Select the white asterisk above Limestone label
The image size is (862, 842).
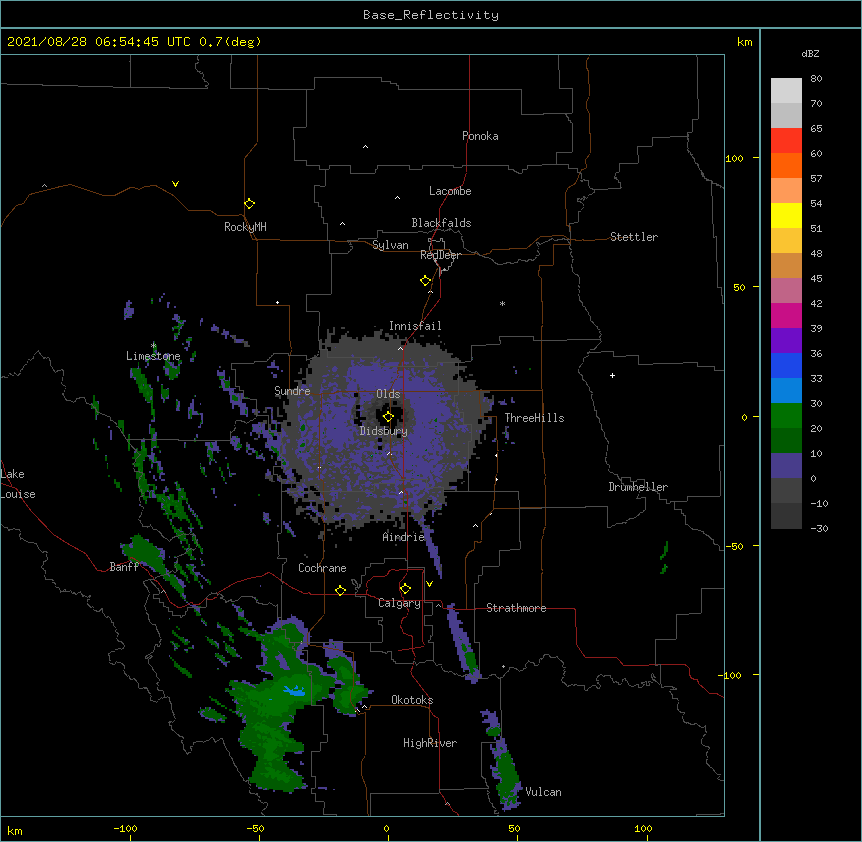click(x=153, y=346)
